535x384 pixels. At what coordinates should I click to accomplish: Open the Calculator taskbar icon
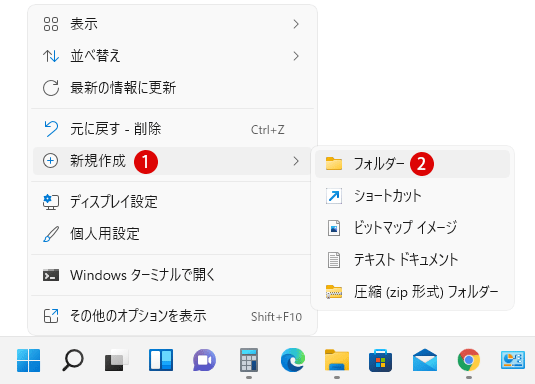[249, 360]
